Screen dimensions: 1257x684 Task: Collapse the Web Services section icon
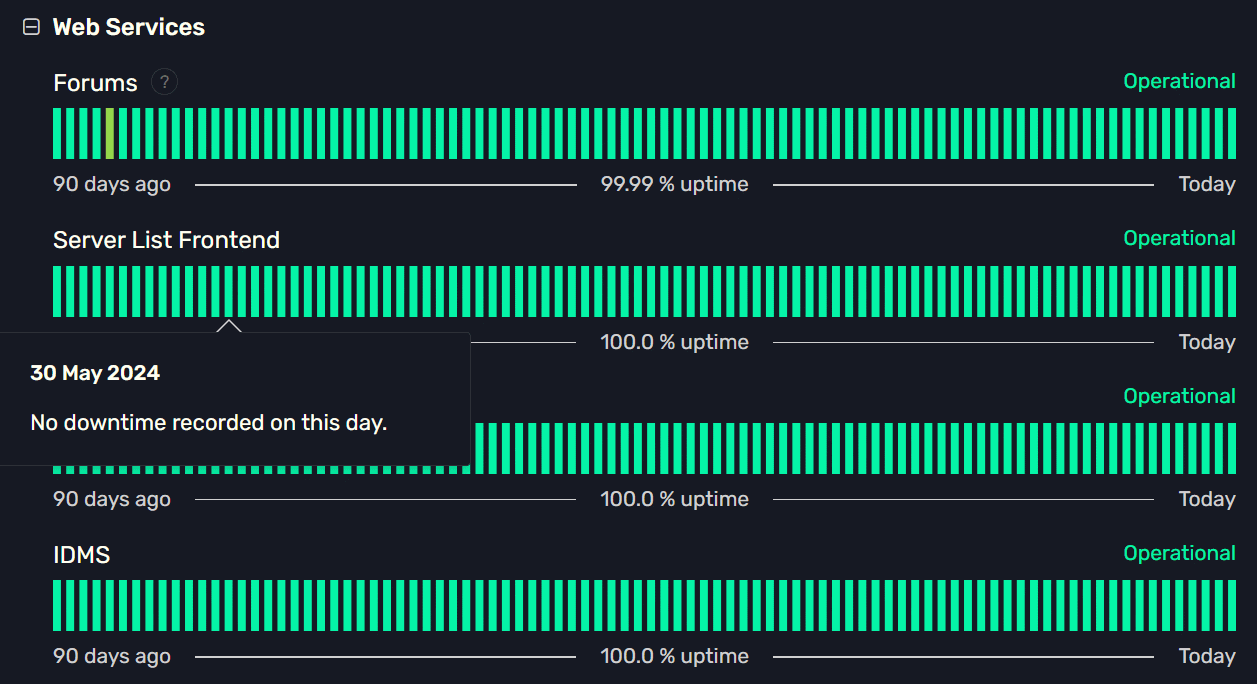point(31,27)
